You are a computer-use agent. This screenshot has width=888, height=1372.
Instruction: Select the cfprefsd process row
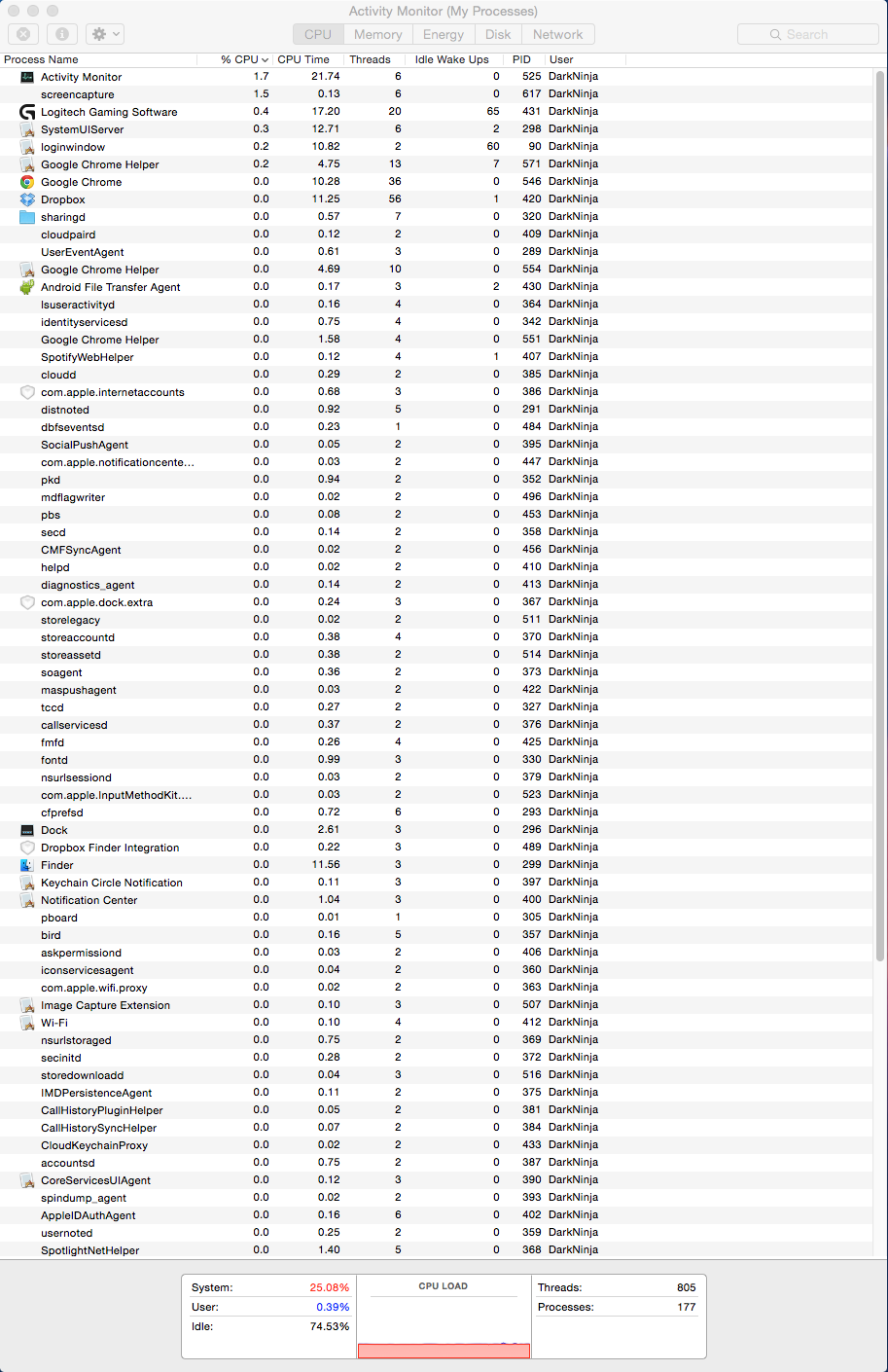coord(438,812)
